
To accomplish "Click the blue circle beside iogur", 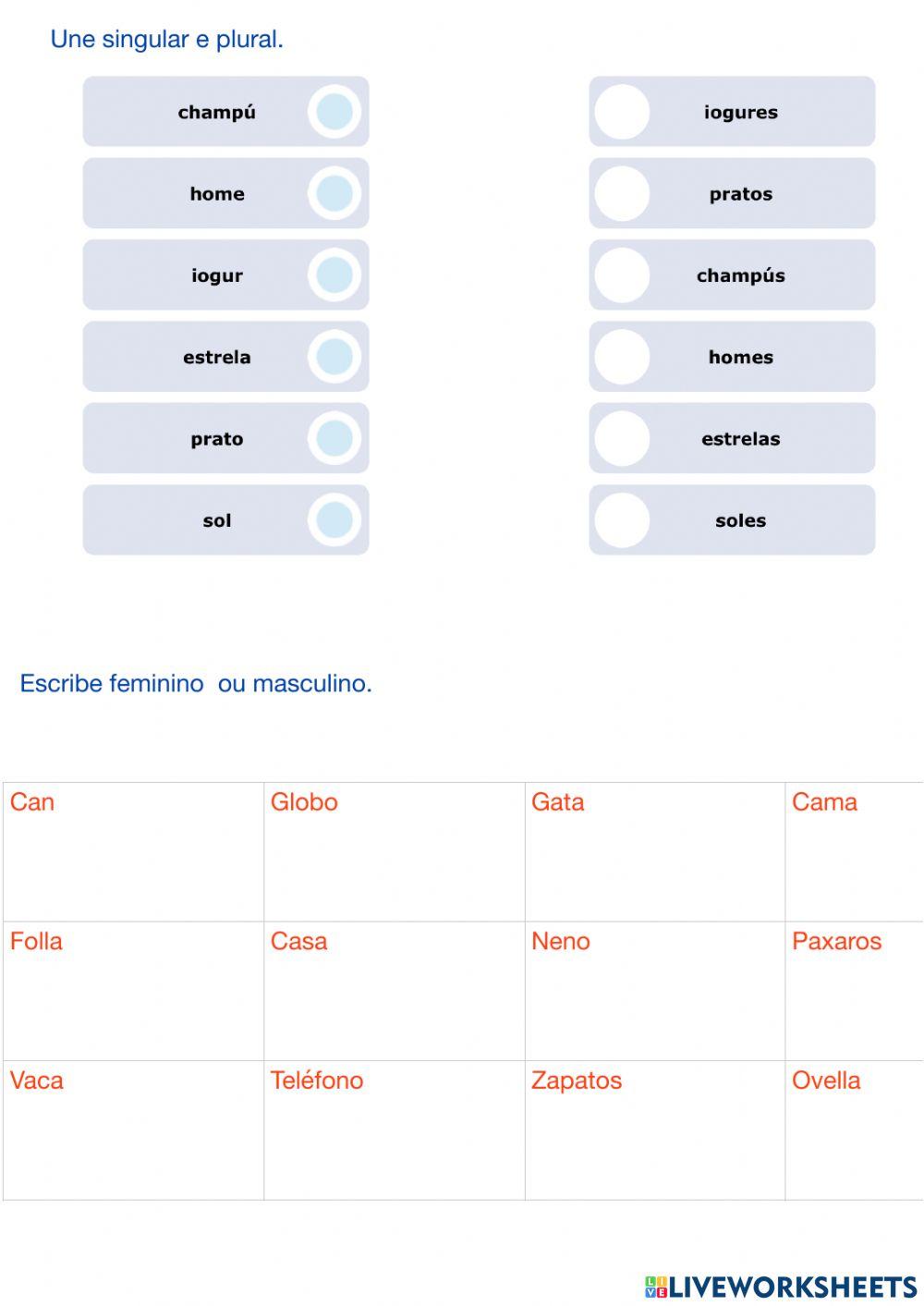I will pyautogui.click(x=334, y=275).
